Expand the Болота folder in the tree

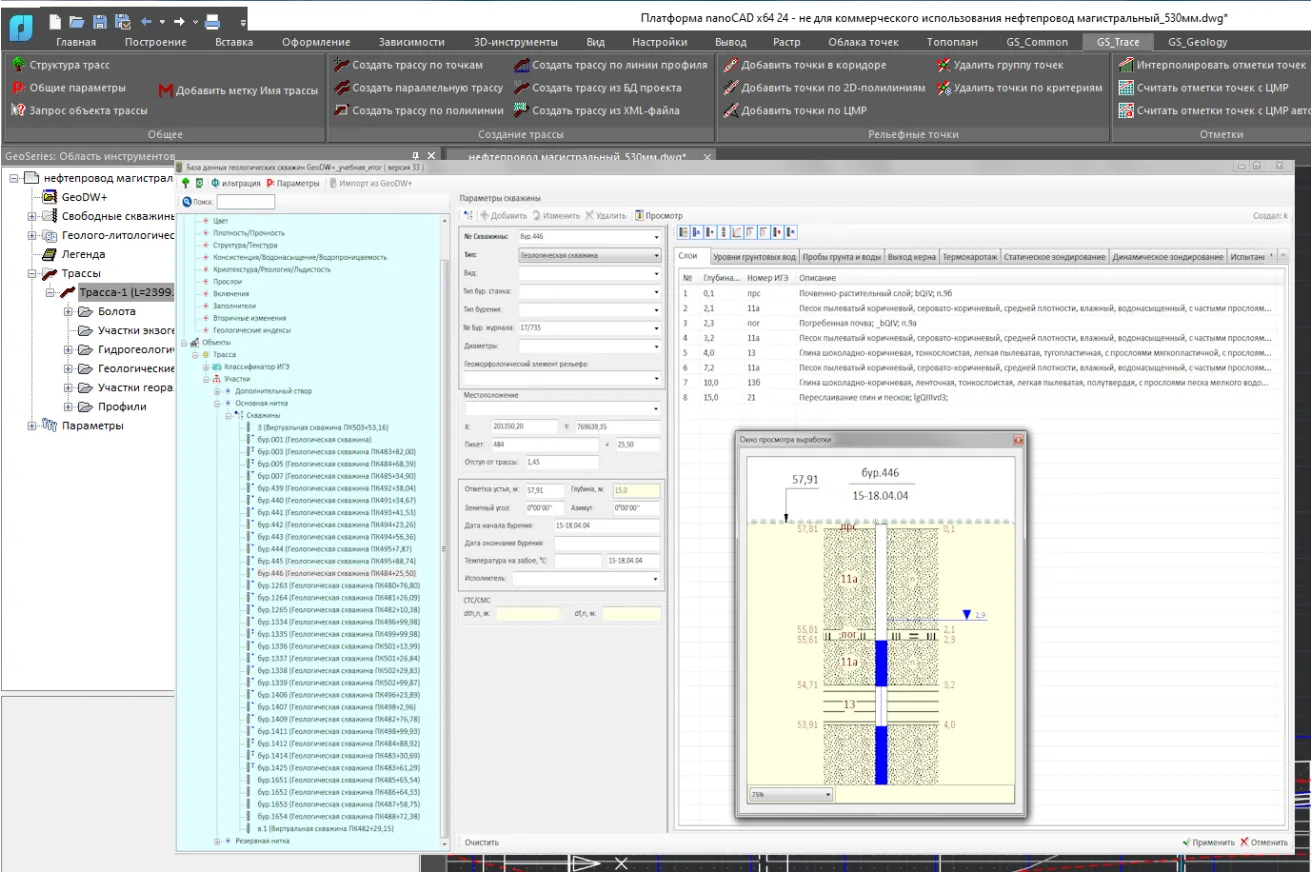click(x=69, y=312)
